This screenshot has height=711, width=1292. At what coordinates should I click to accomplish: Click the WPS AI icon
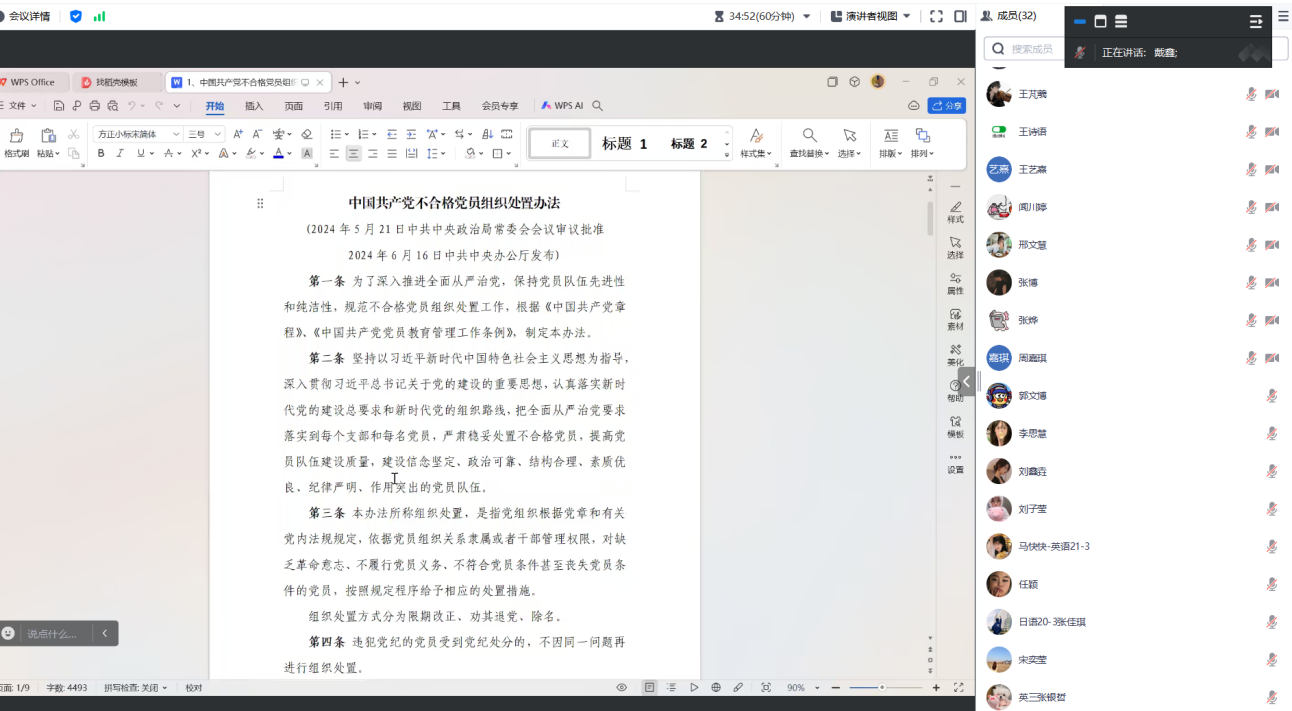[x=562, y=106]
